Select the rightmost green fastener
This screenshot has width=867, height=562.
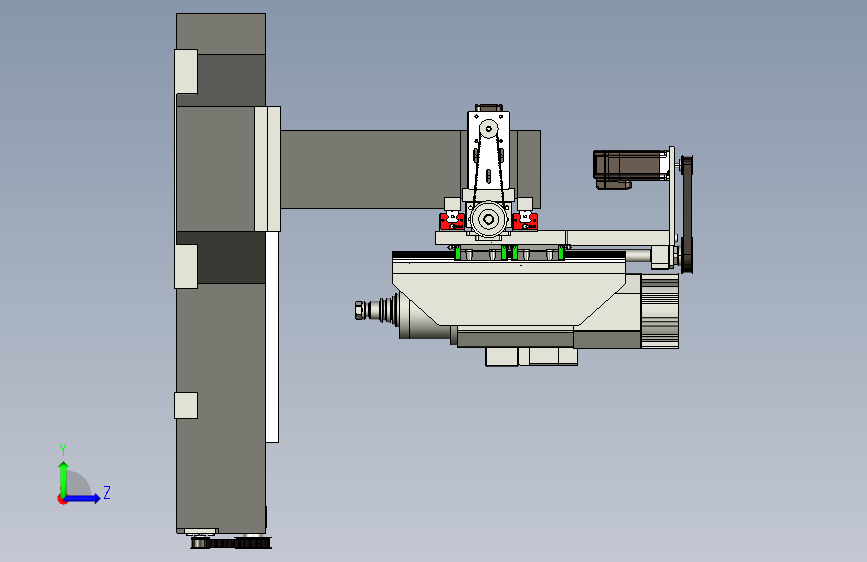561,253
